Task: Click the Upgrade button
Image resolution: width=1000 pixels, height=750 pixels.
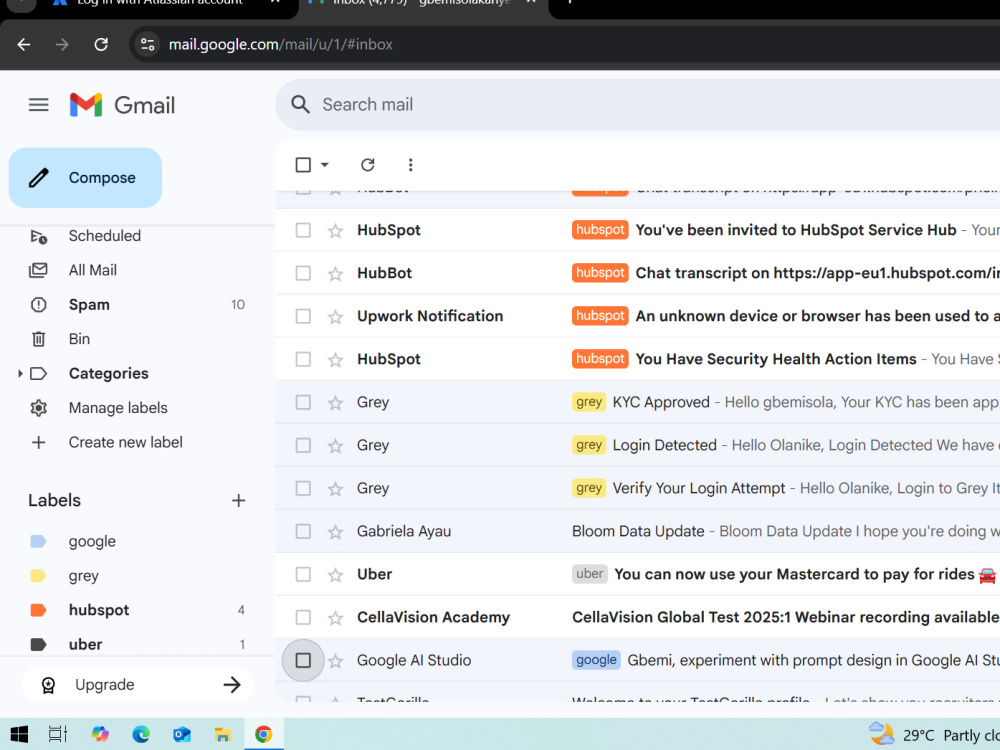Action: [x=138, y=685]
